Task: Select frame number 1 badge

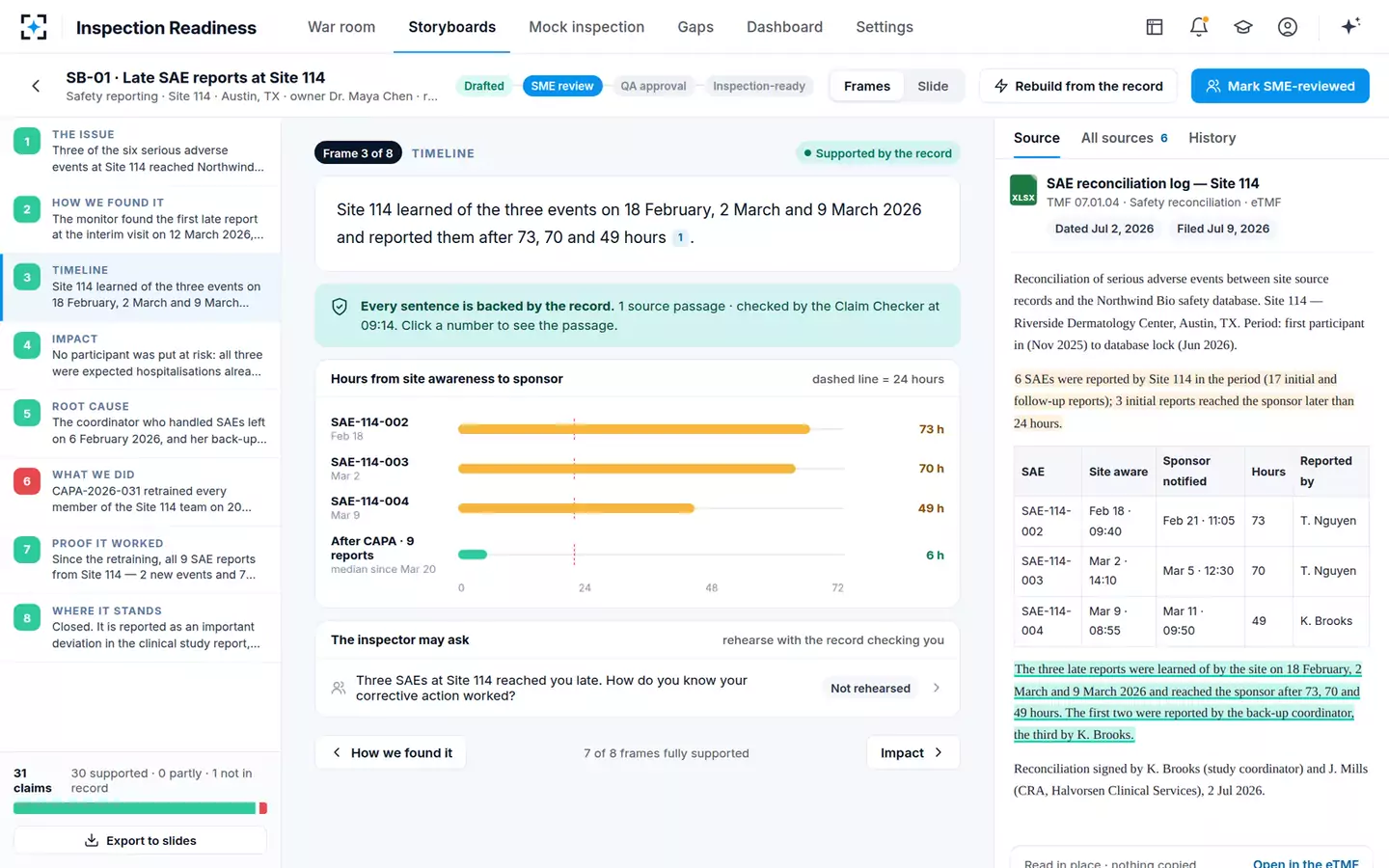Action: [27, 142]
